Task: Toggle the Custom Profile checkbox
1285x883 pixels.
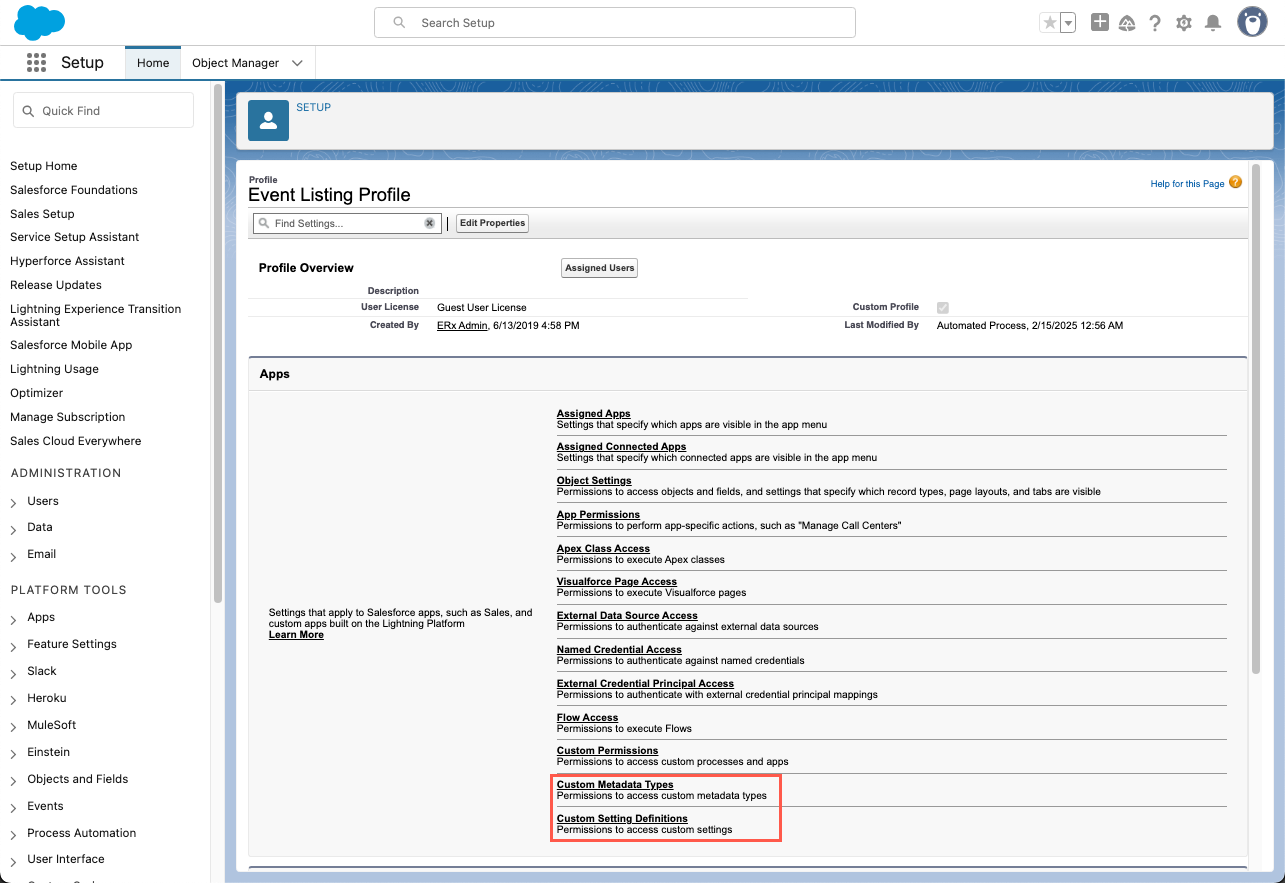Action: pyautogui.click(x=942, y=308)
